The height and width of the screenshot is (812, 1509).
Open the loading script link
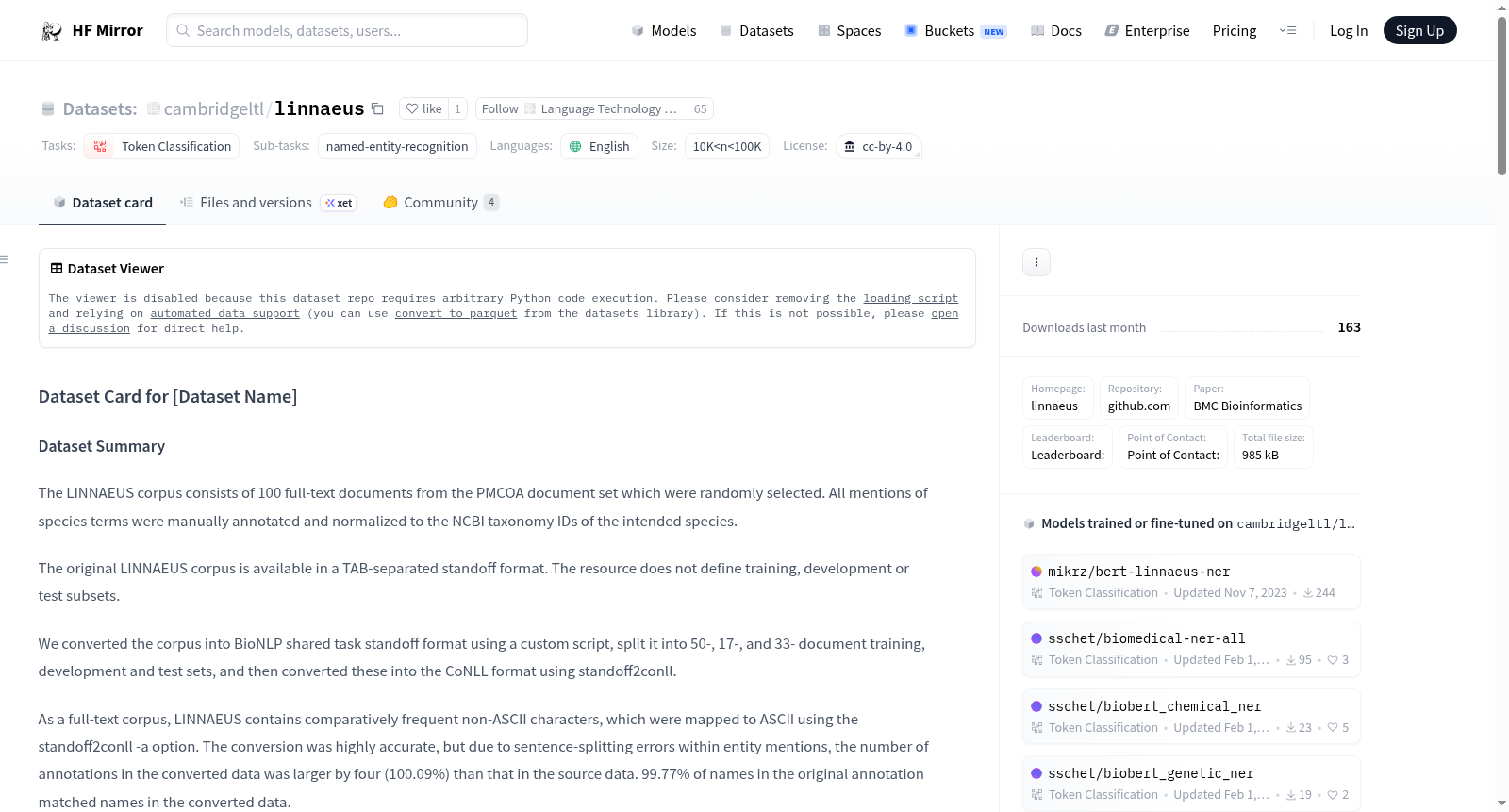910,298
